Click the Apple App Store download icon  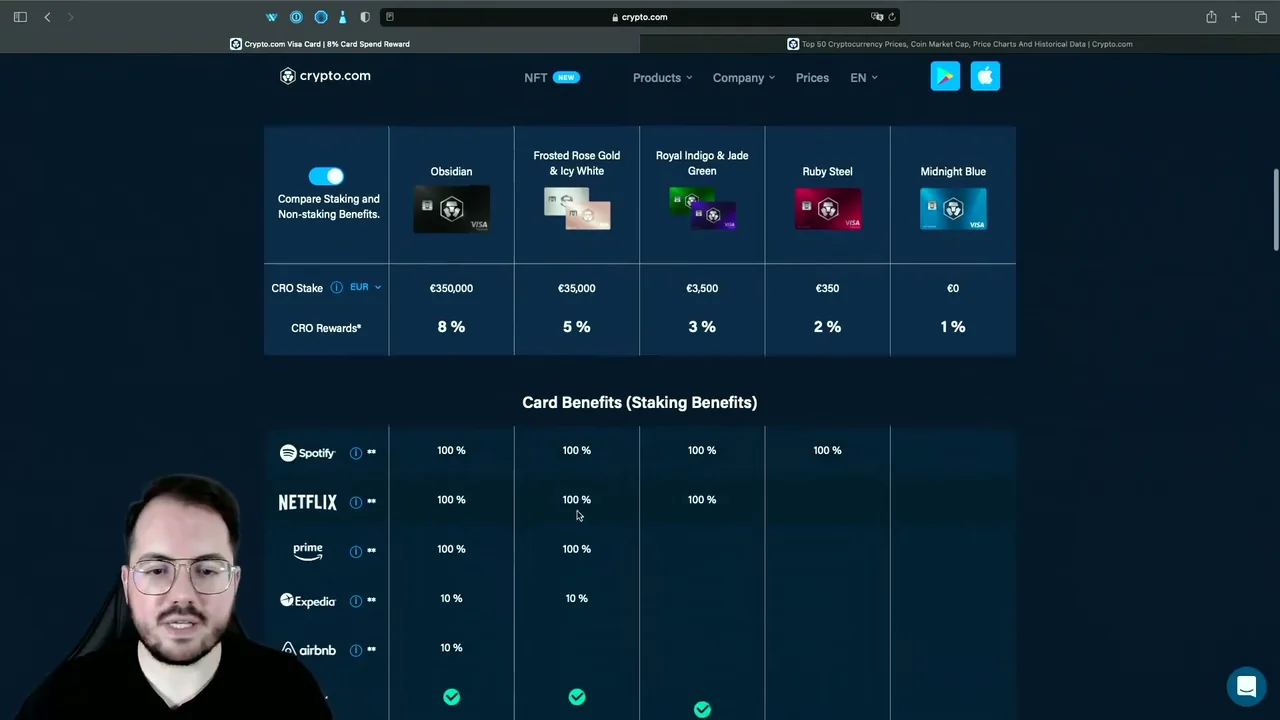[x=985, y=76]
